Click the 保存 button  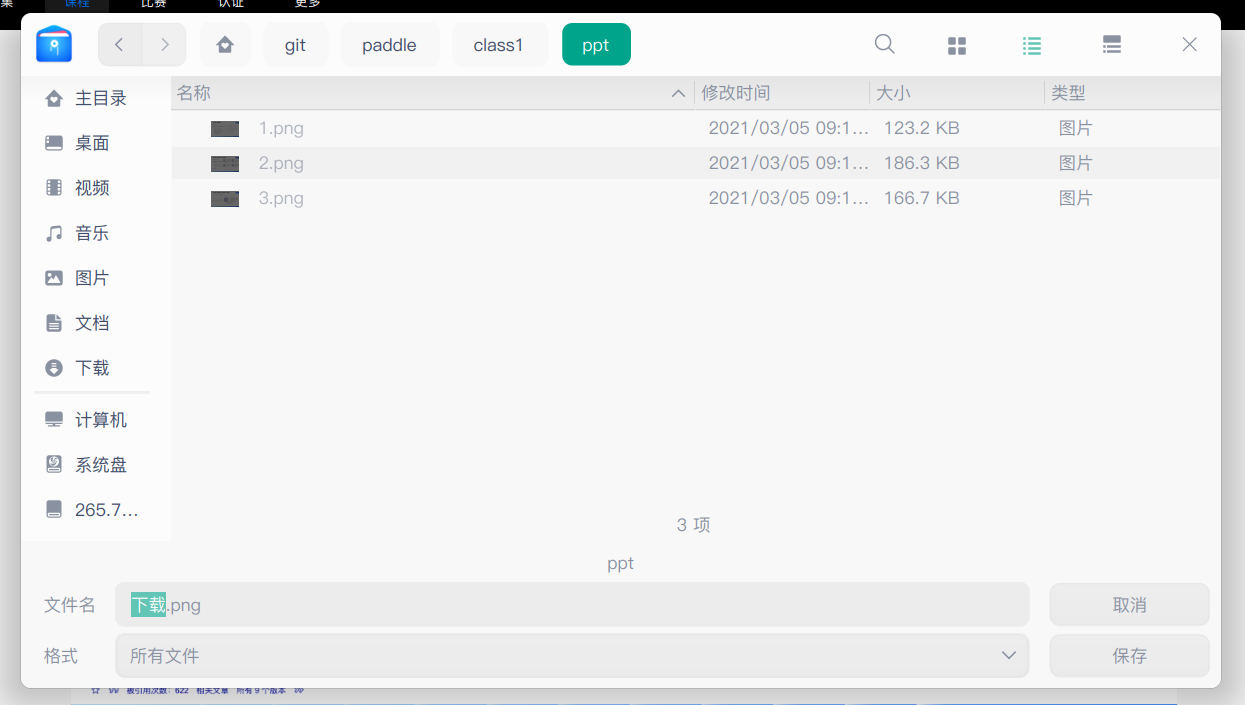coord(1129,656)
